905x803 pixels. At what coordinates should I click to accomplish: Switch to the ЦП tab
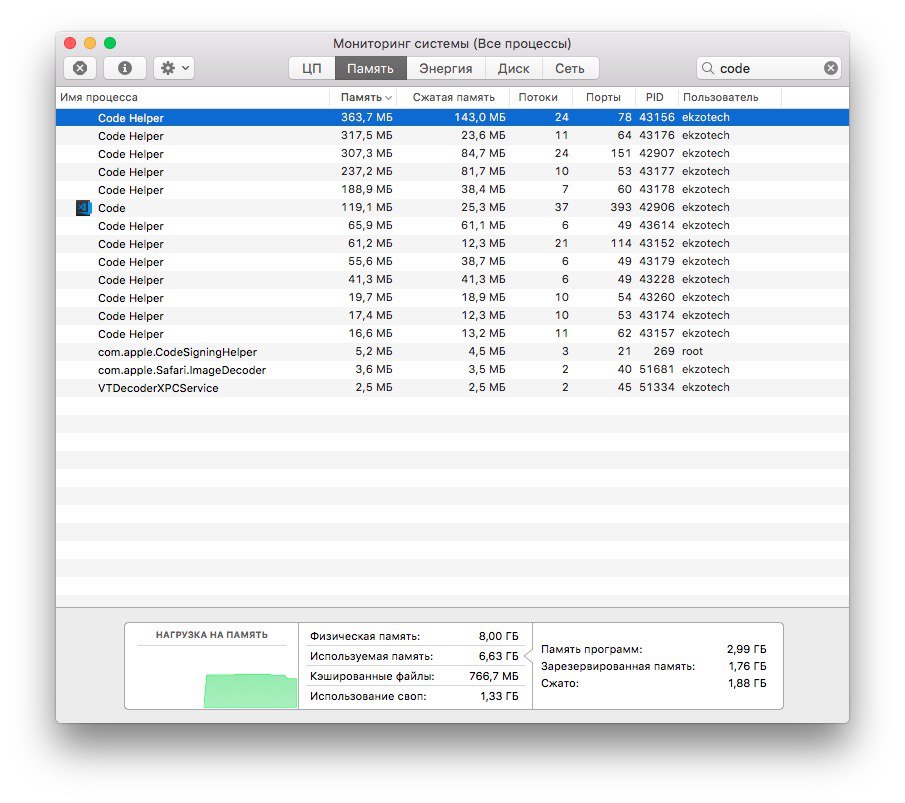312,68
